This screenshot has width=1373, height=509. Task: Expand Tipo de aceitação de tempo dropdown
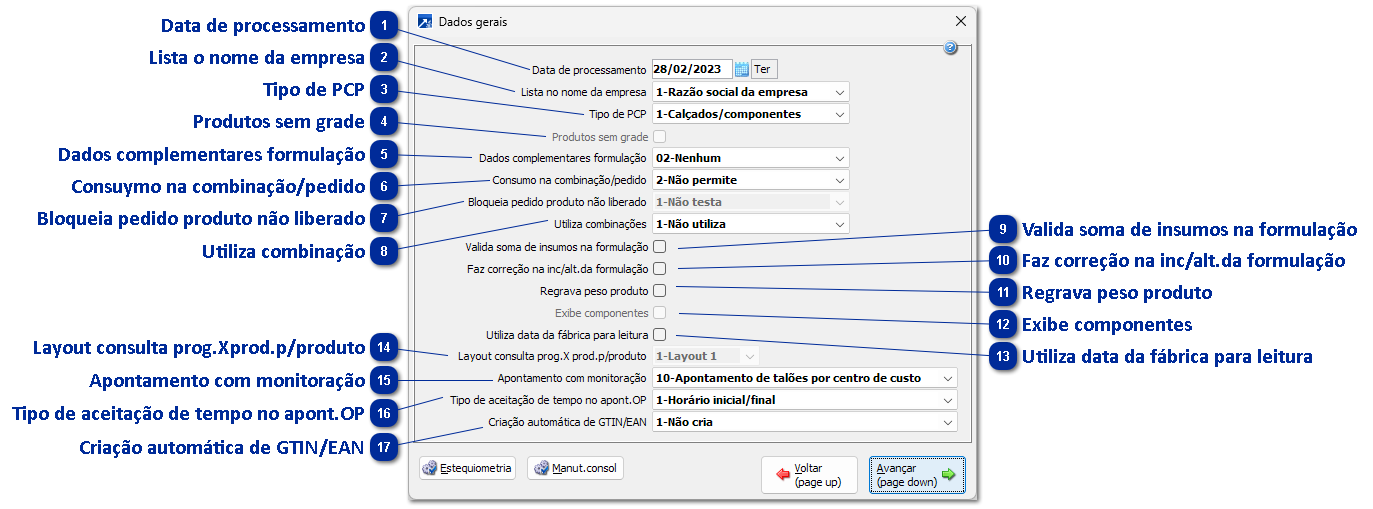(x=804, y=400)
